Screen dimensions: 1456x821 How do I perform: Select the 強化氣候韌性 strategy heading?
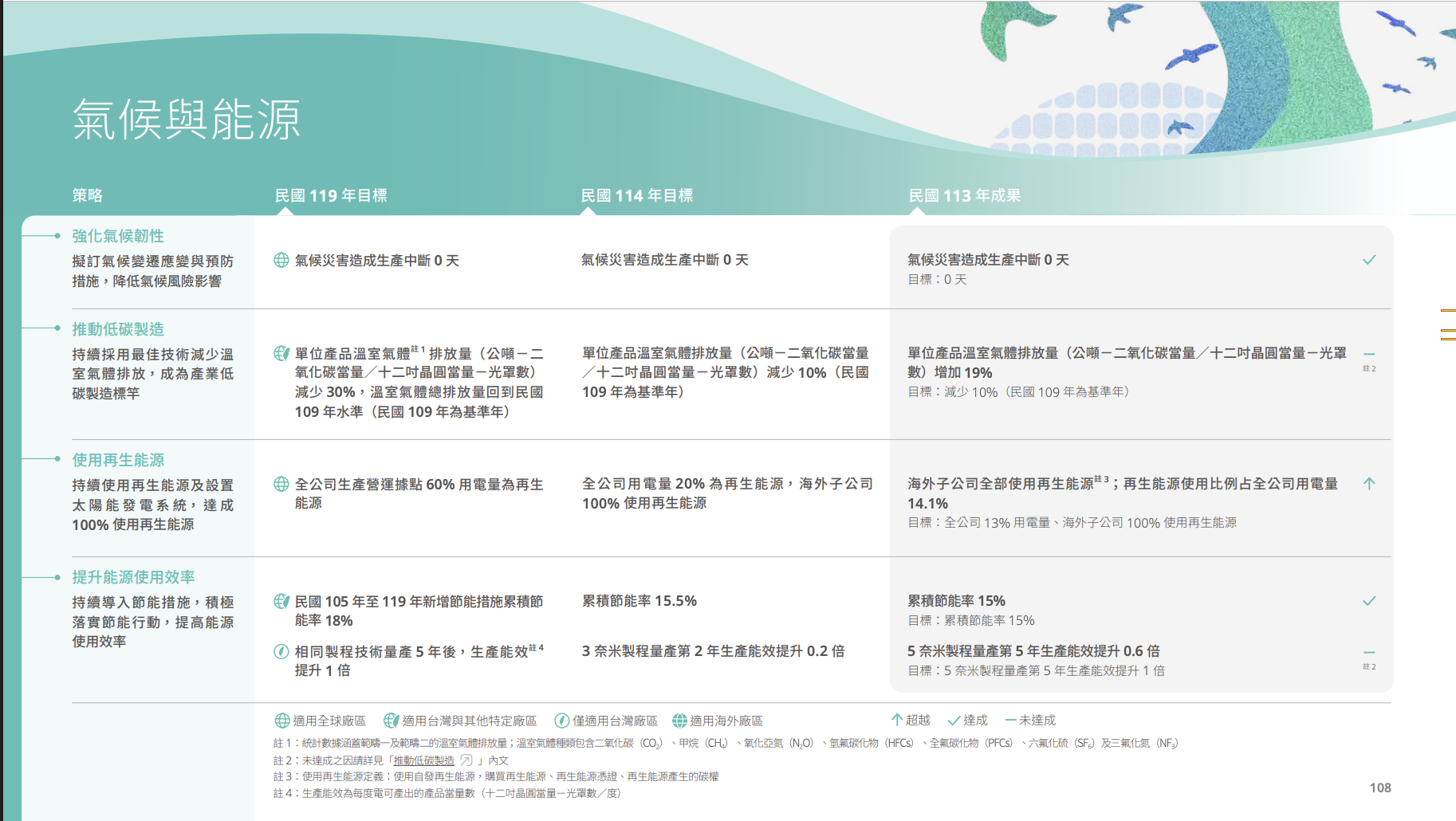pyautogui.click(x=118, y=236)
